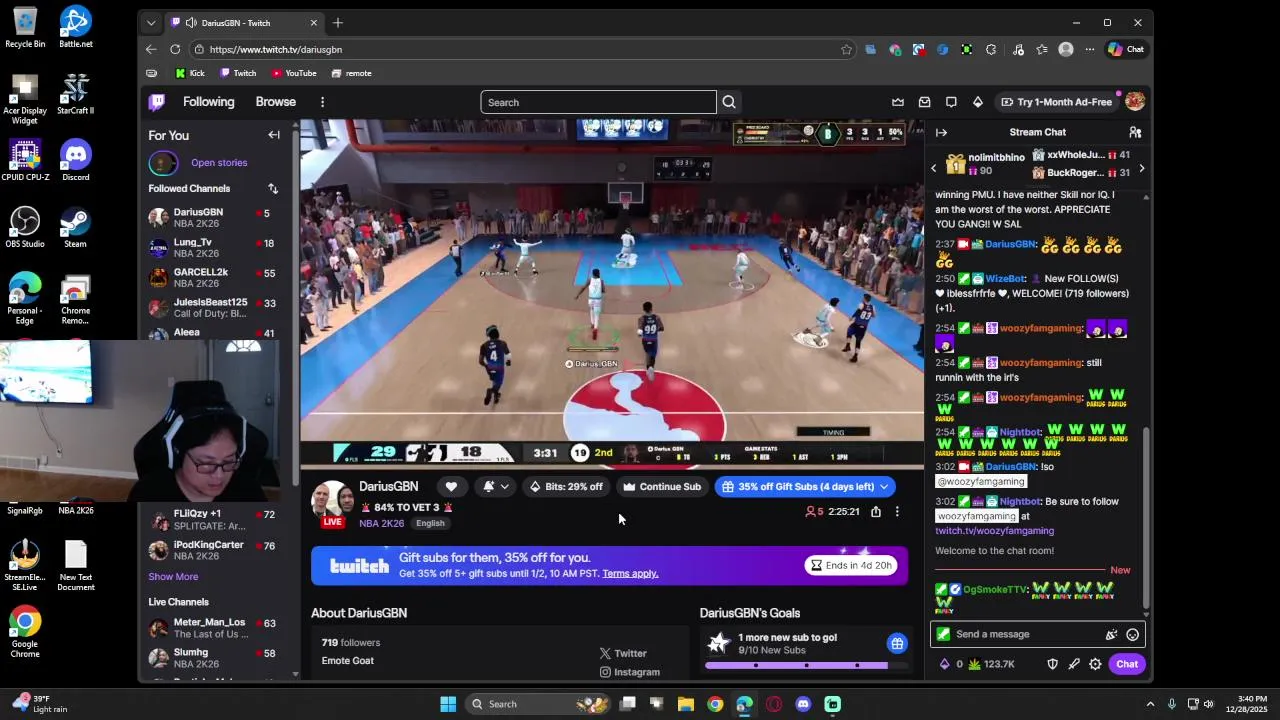Open chat shield moderation icon
Image resolution: width=1280 pixels, height=720 pixels.
(x=1052, y=664)
